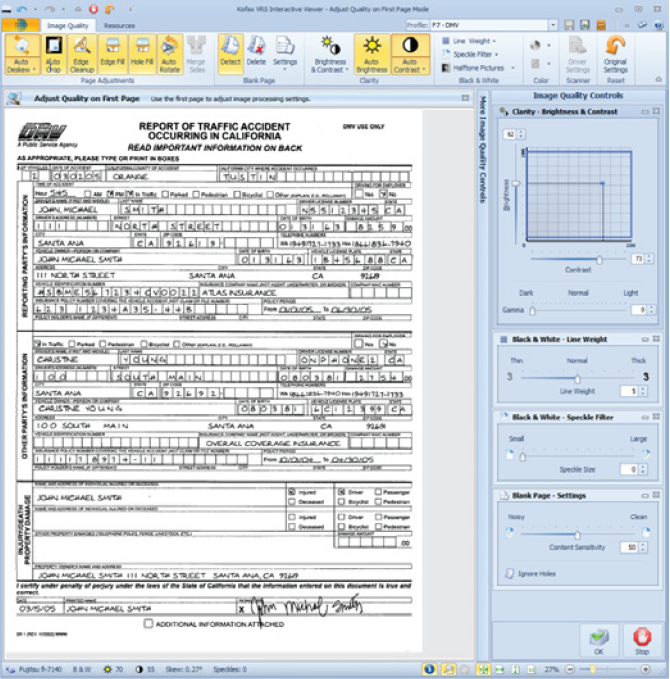Toggle Auto Brightness in the Clarity group
Screen dimensions: 670x679
(x=372, y=54)
